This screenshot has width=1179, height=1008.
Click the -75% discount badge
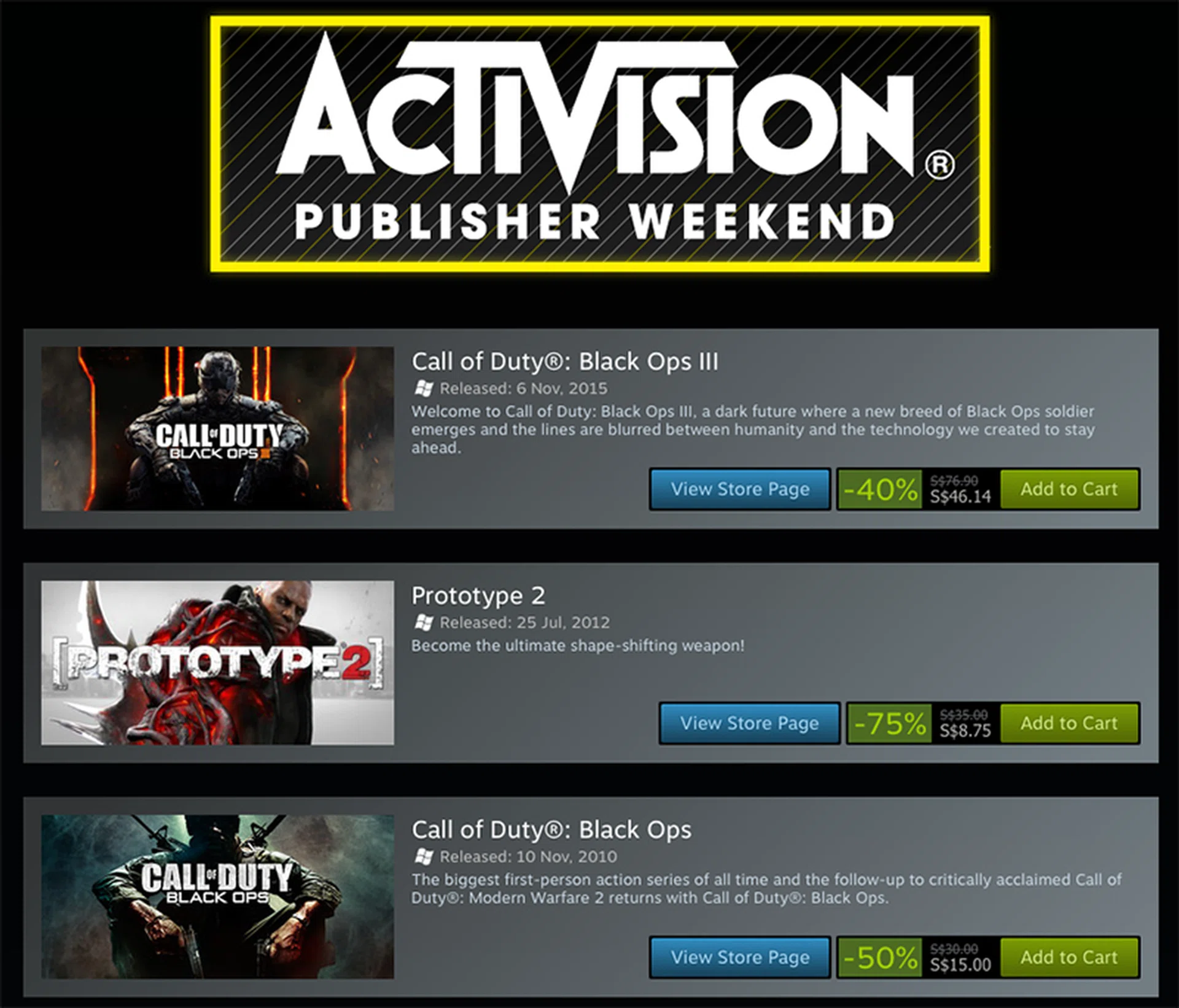[890, 723]
